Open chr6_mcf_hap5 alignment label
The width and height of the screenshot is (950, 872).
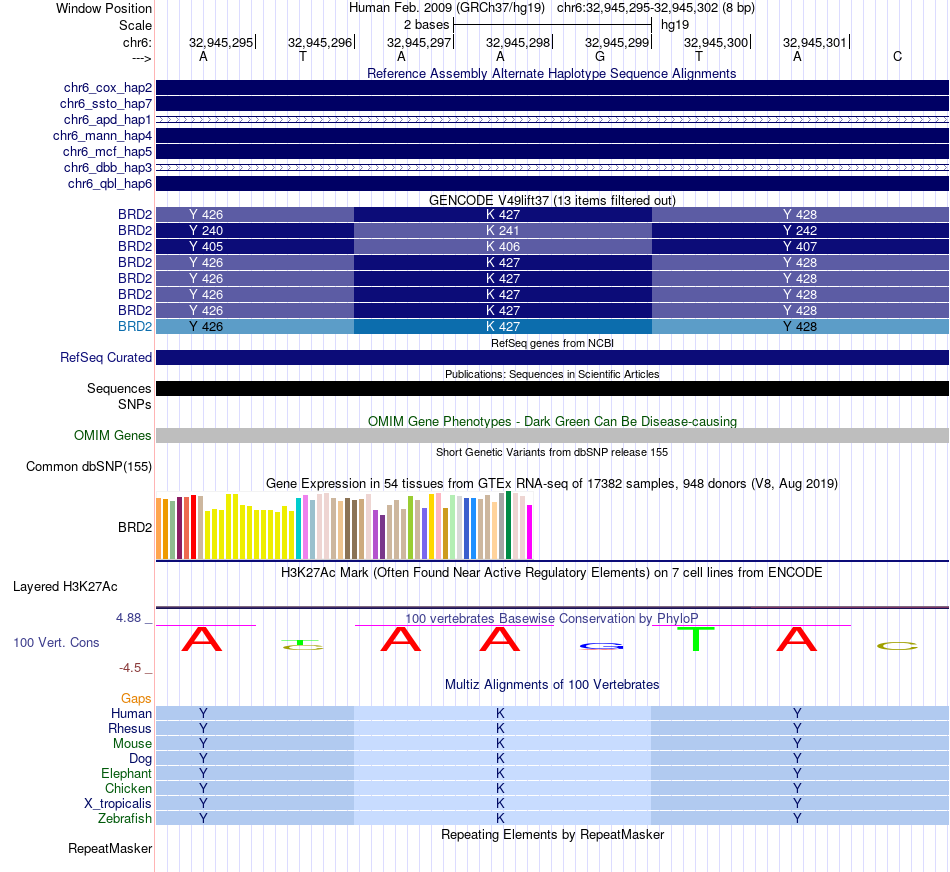(x=107, y=151)
